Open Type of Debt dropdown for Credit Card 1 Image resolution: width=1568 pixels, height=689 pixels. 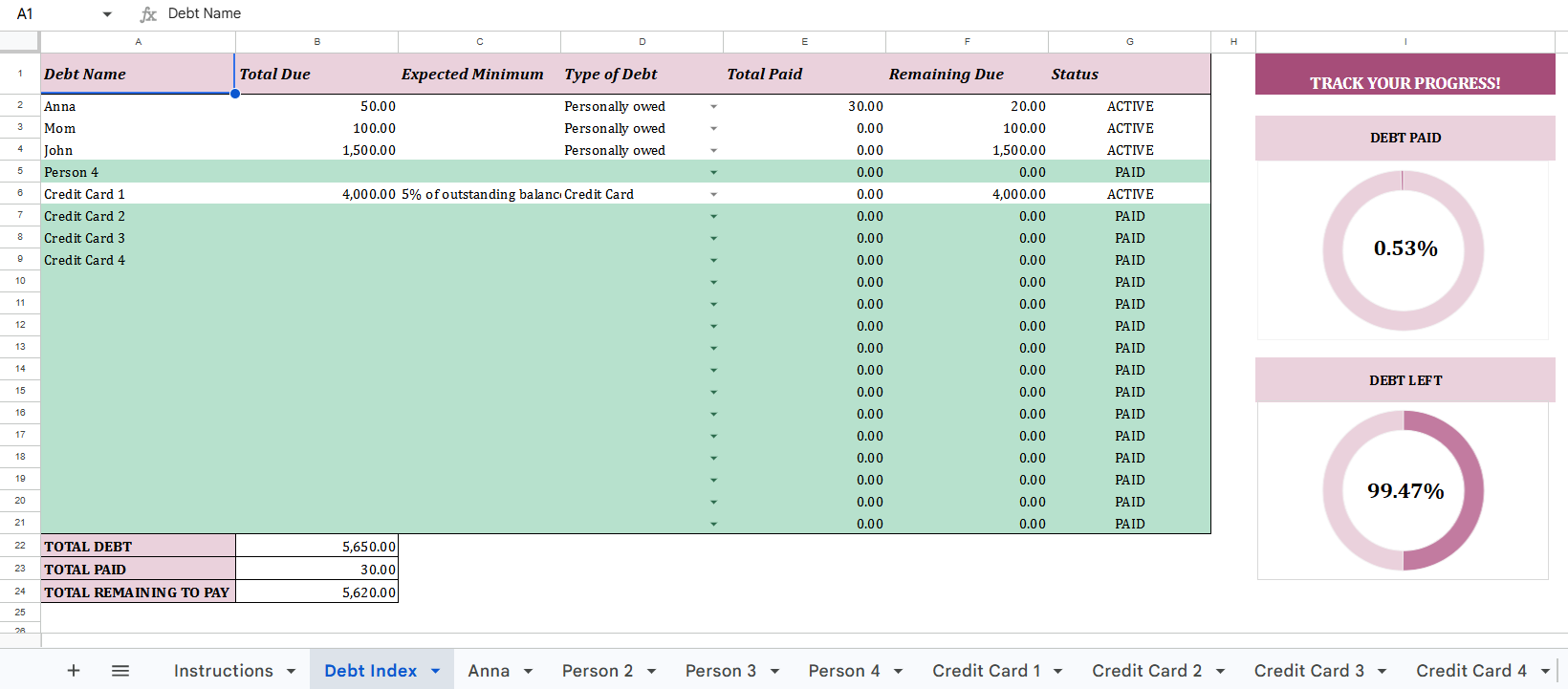pyautogui.click(x=713, y=195)
